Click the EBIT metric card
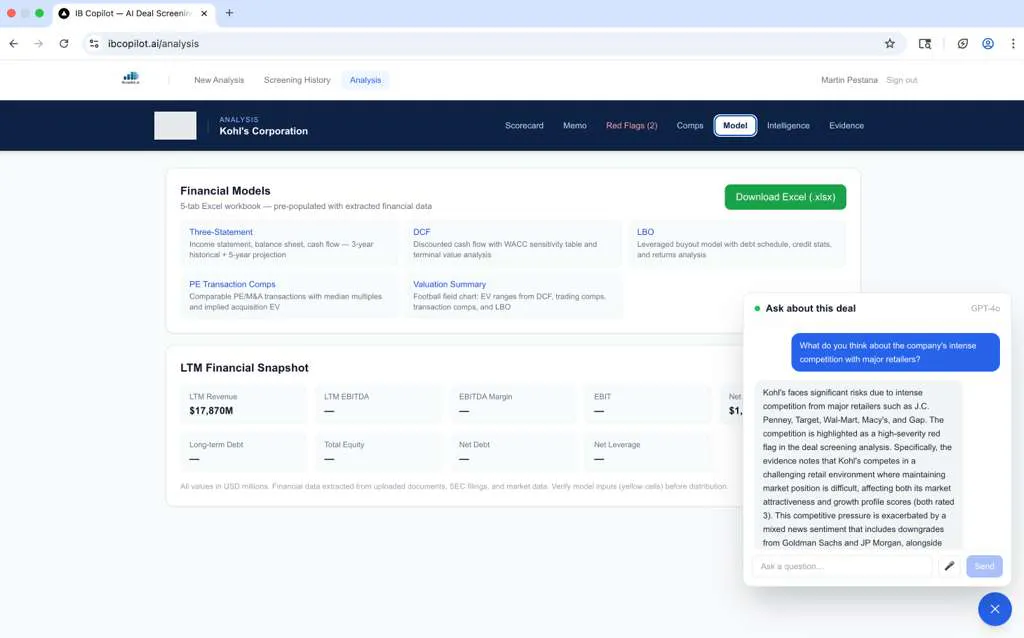This screenshot has width=1024, height=638. [x=648, y=404]
